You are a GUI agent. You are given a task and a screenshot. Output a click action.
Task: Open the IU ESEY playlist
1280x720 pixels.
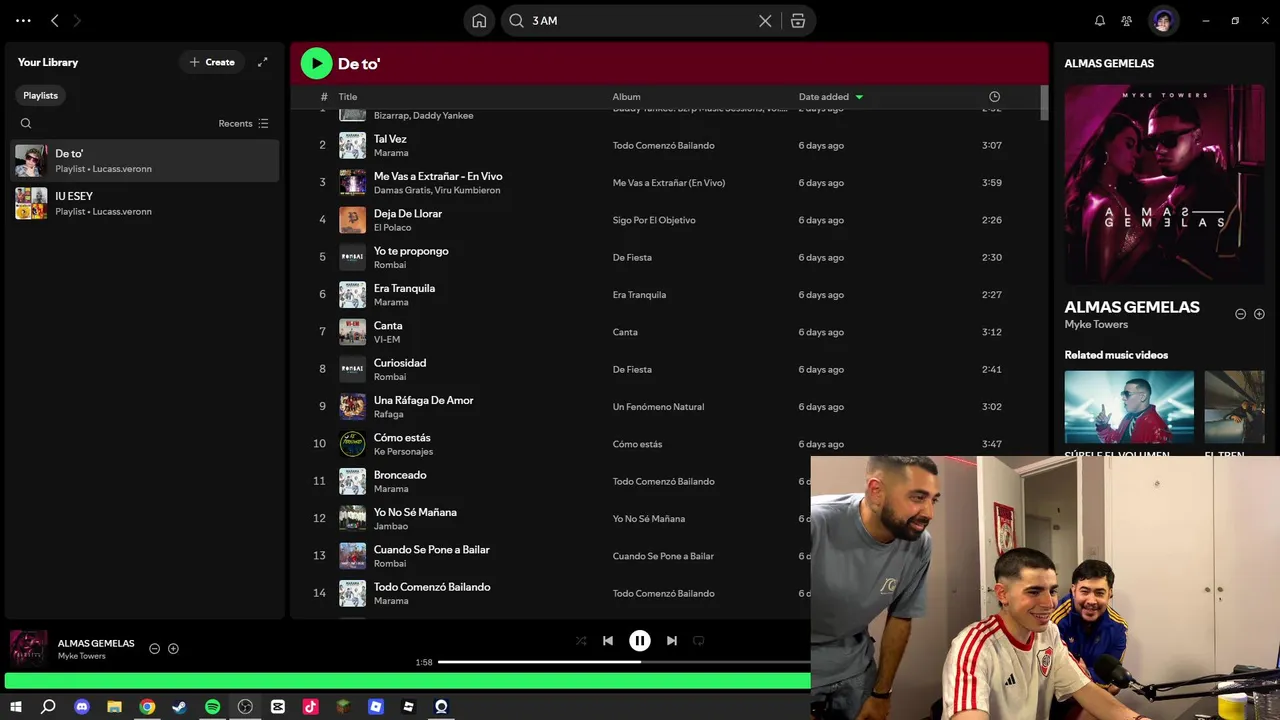[x=145, y=203]
